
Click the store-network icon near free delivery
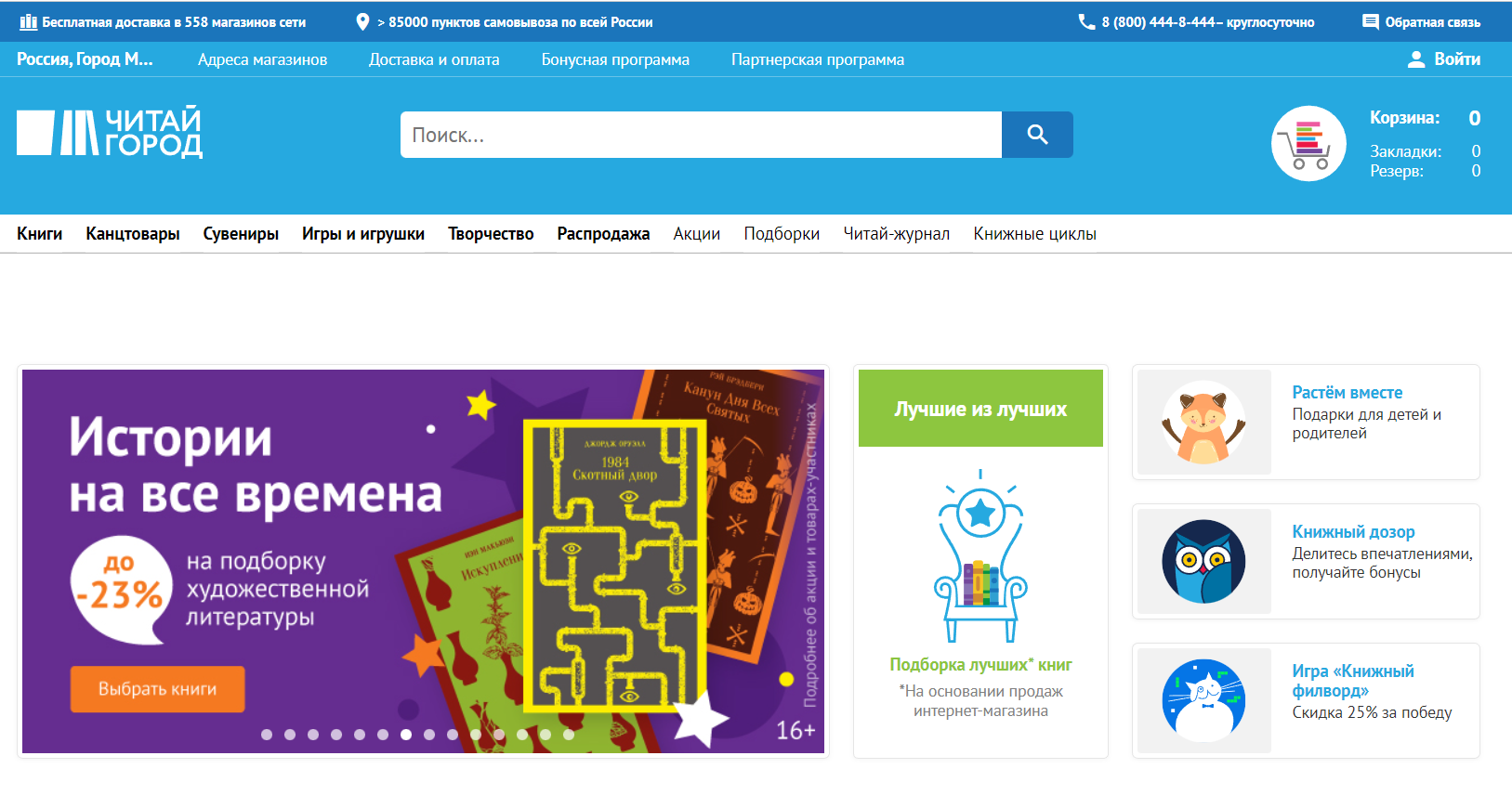click(28, 21)
